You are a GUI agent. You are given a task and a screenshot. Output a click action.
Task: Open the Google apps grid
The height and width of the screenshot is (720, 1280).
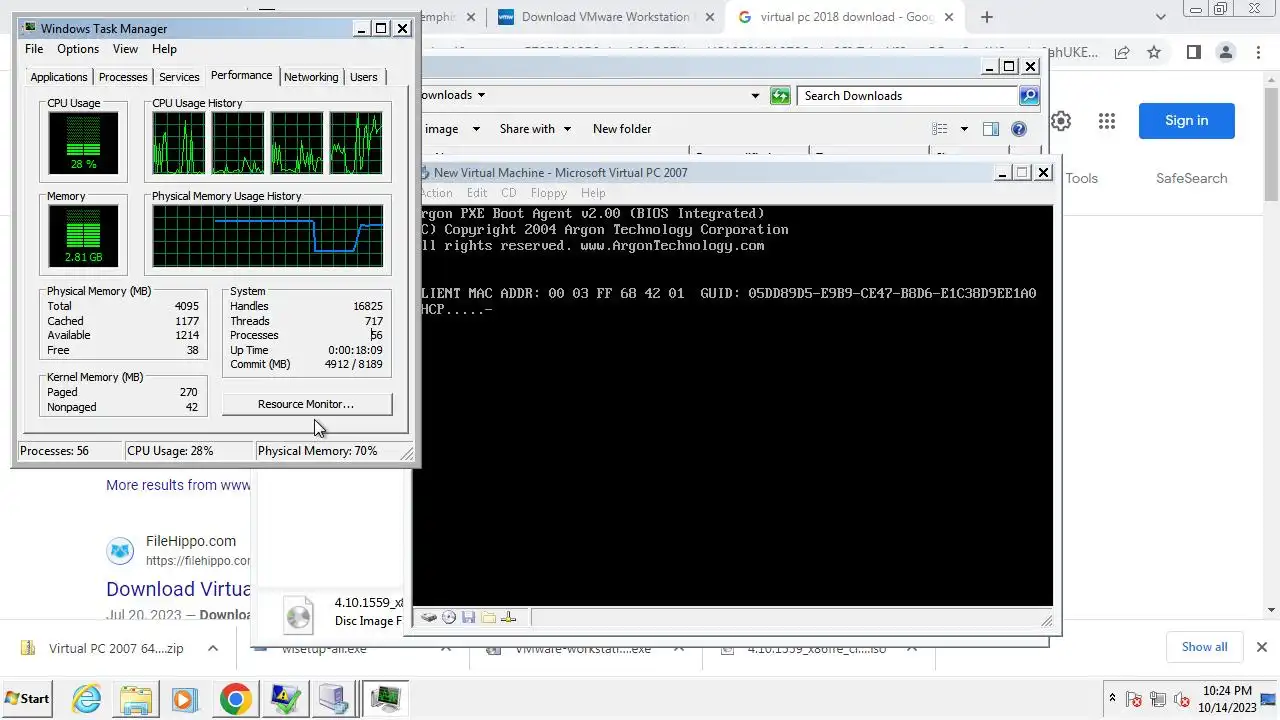(1106, 121)
